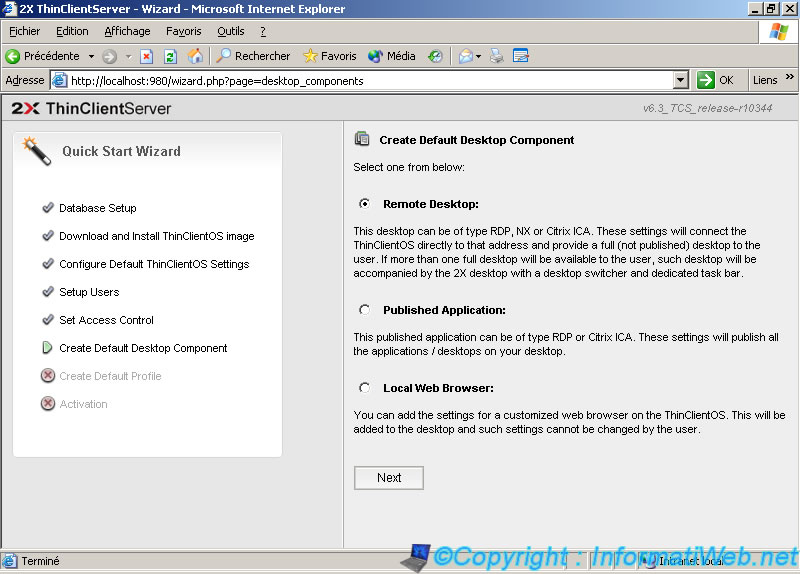The width and height of the screenshot is (800, 574).
Task: Expand the address bar dropdown
Action: coord(681,80)
